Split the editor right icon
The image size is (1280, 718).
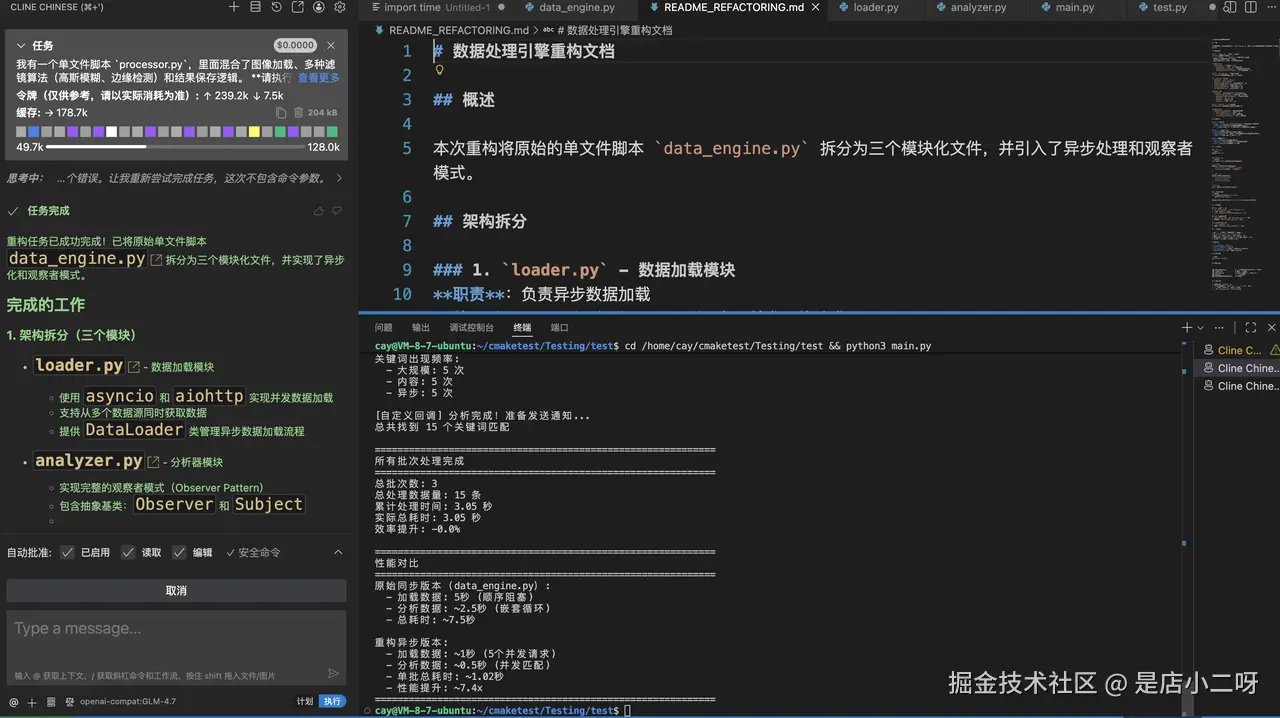[1251, 7]
